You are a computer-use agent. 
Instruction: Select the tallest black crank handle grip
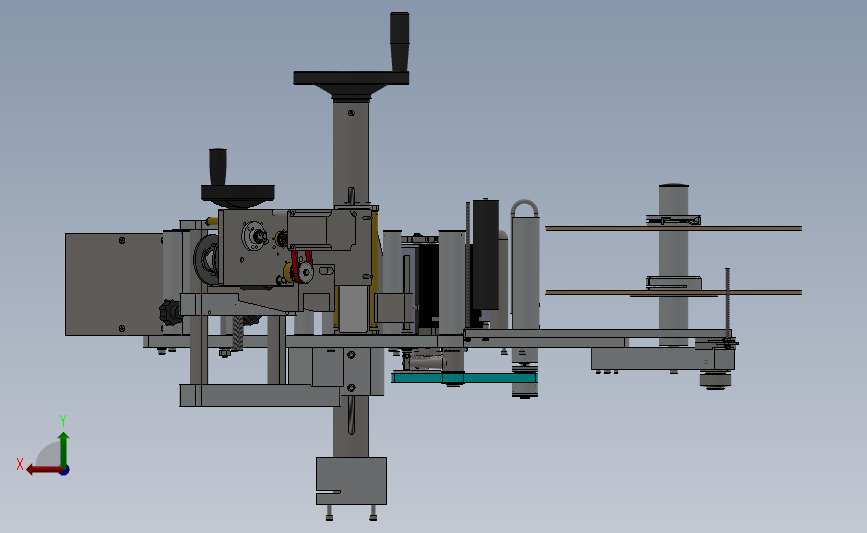click(x=399, y=41)
